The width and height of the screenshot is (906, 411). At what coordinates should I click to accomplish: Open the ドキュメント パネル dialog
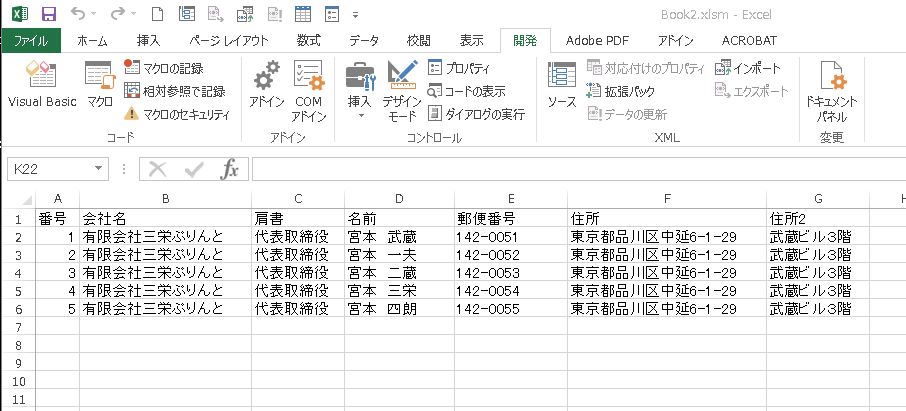tap(832, 91)
